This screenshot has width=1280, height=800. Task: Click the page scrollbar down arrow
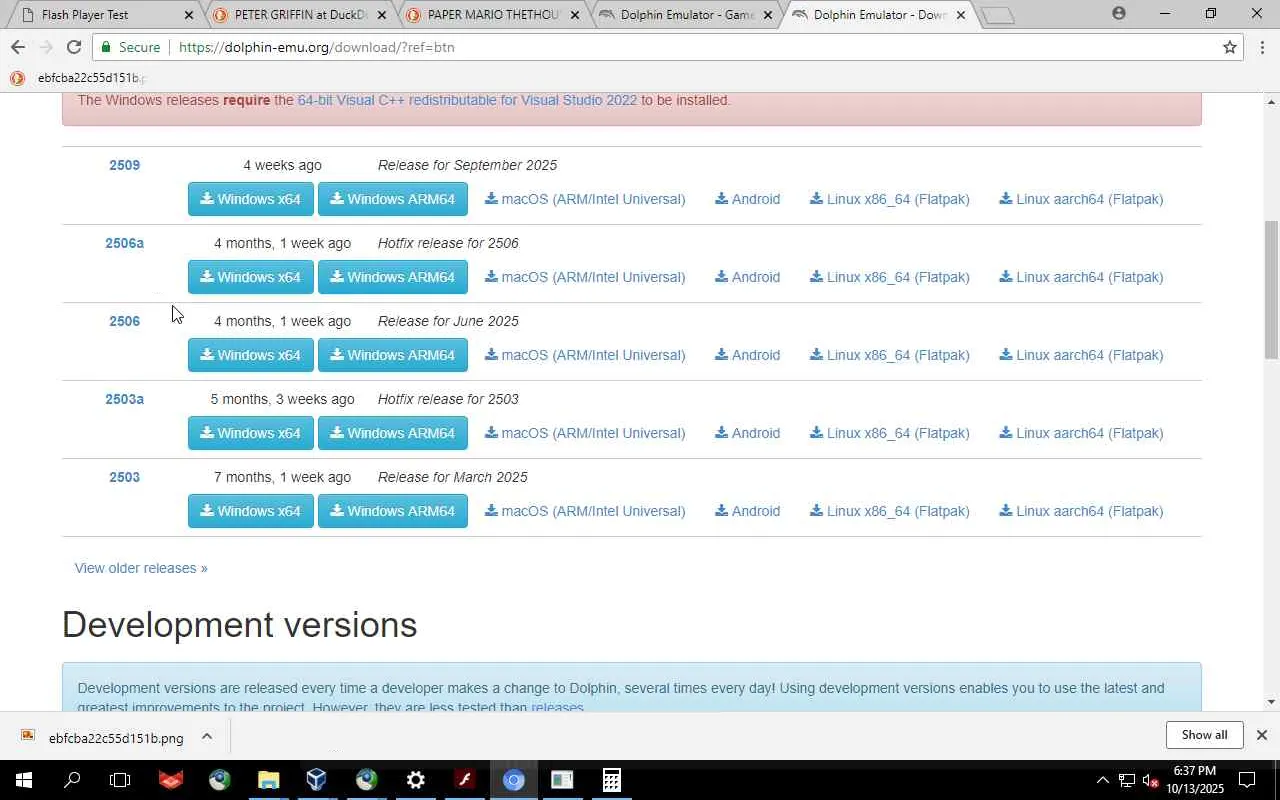pyautogui.click(x=1271, y=702)
